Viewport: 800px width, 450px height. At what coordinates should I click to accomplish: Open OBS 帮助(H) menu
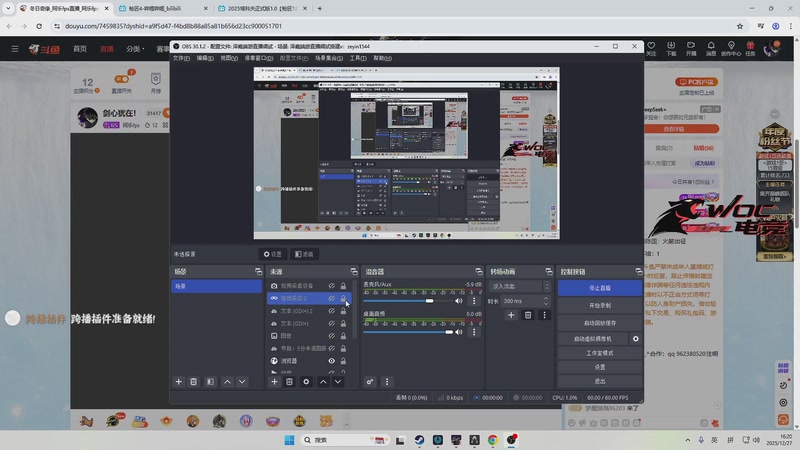tap(383, 58)
